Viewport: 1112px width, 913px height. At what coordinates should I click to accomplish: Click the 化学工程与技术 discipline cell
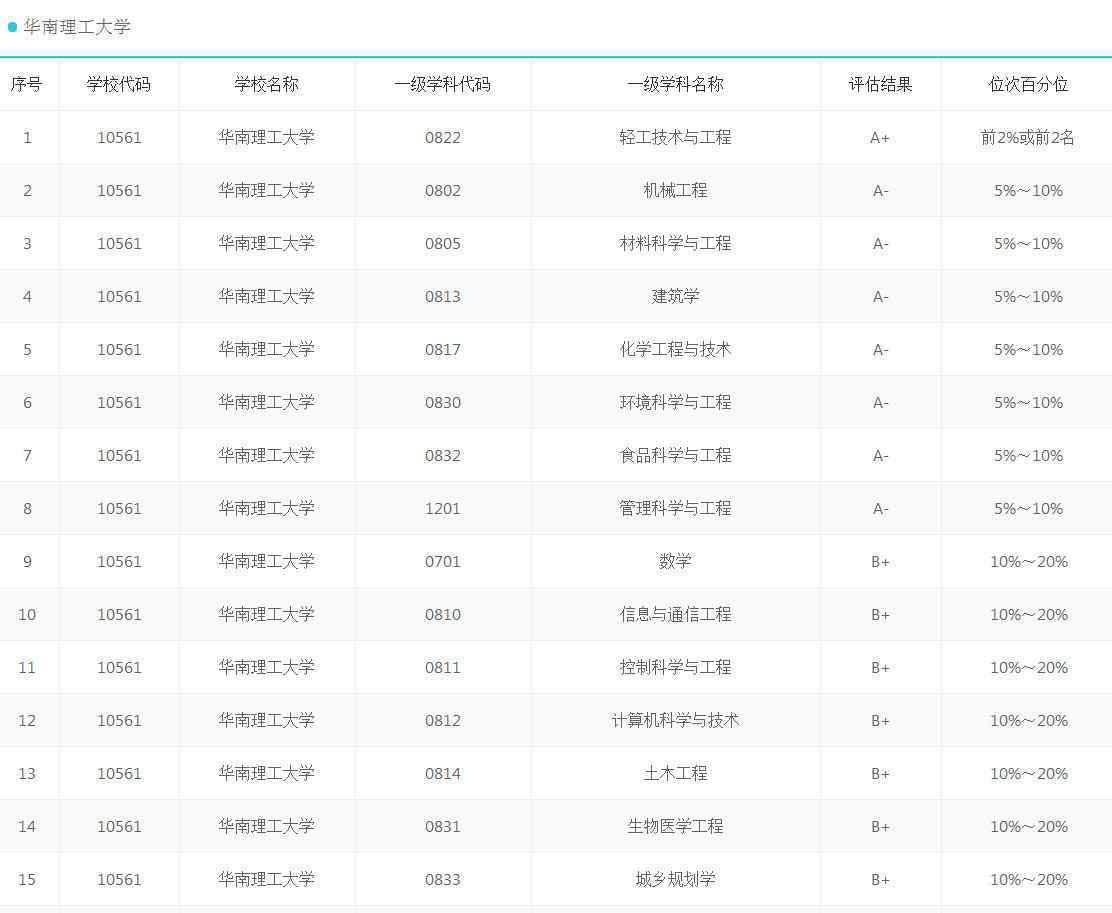675,349
